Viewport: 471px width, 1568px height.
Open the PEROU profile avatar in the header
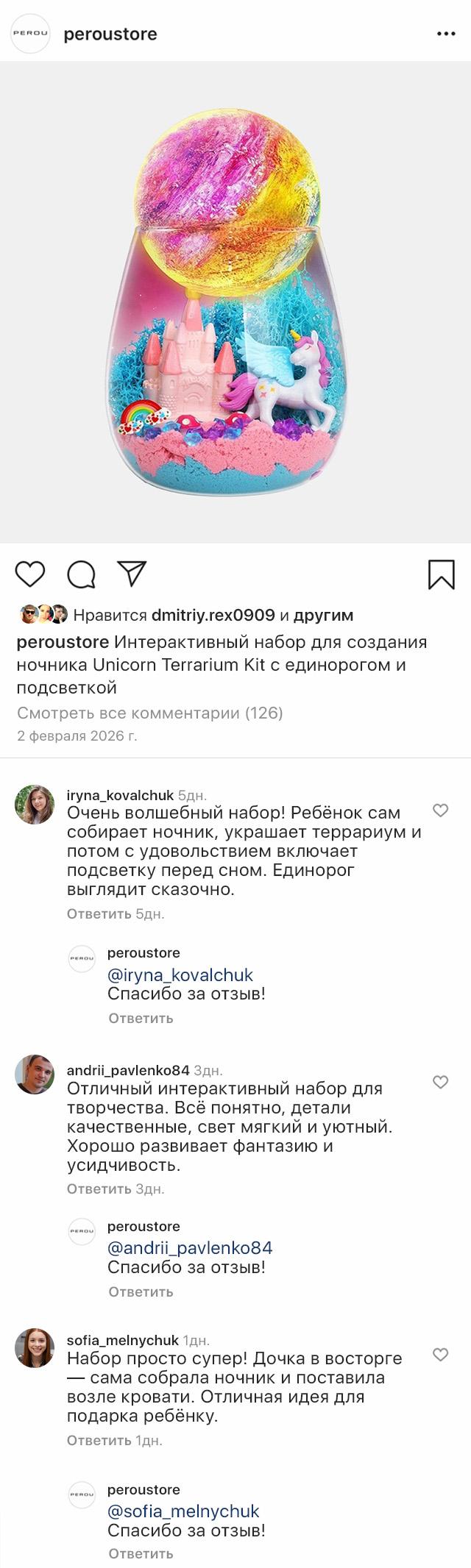30,34
